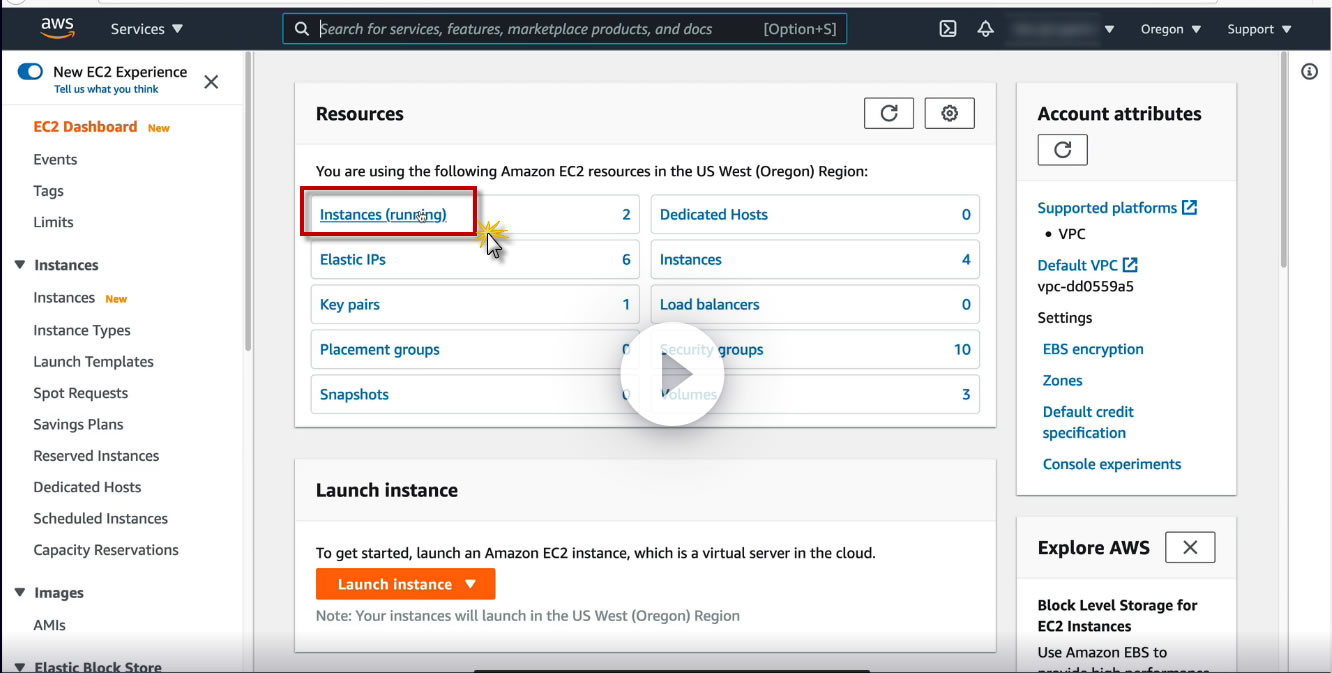Refresh Account attributes
Viewport: 1332px width, 673px height.
pyautogui.click(x=1063, y=150)
